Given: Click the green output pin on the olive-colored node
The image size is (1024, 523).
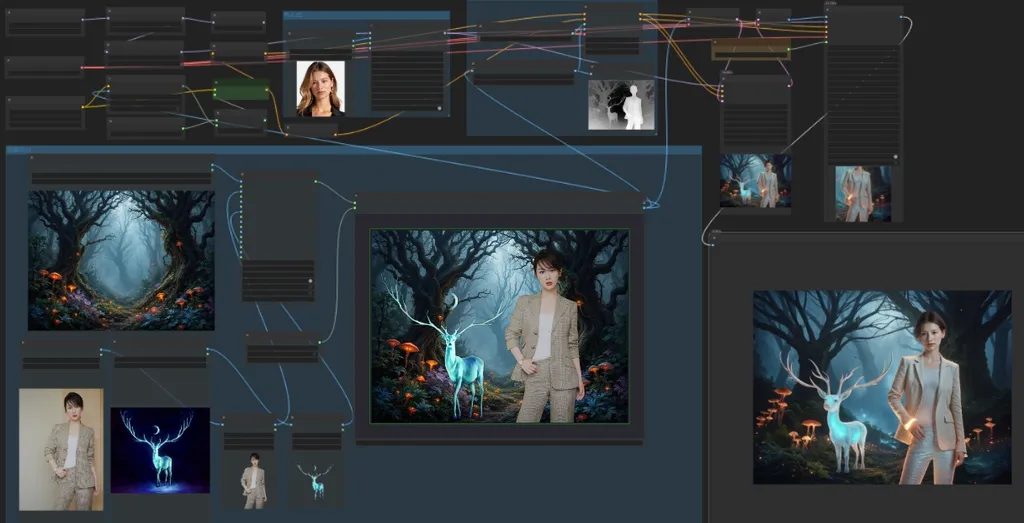Looking at the screenshot, I should (790, 49).
